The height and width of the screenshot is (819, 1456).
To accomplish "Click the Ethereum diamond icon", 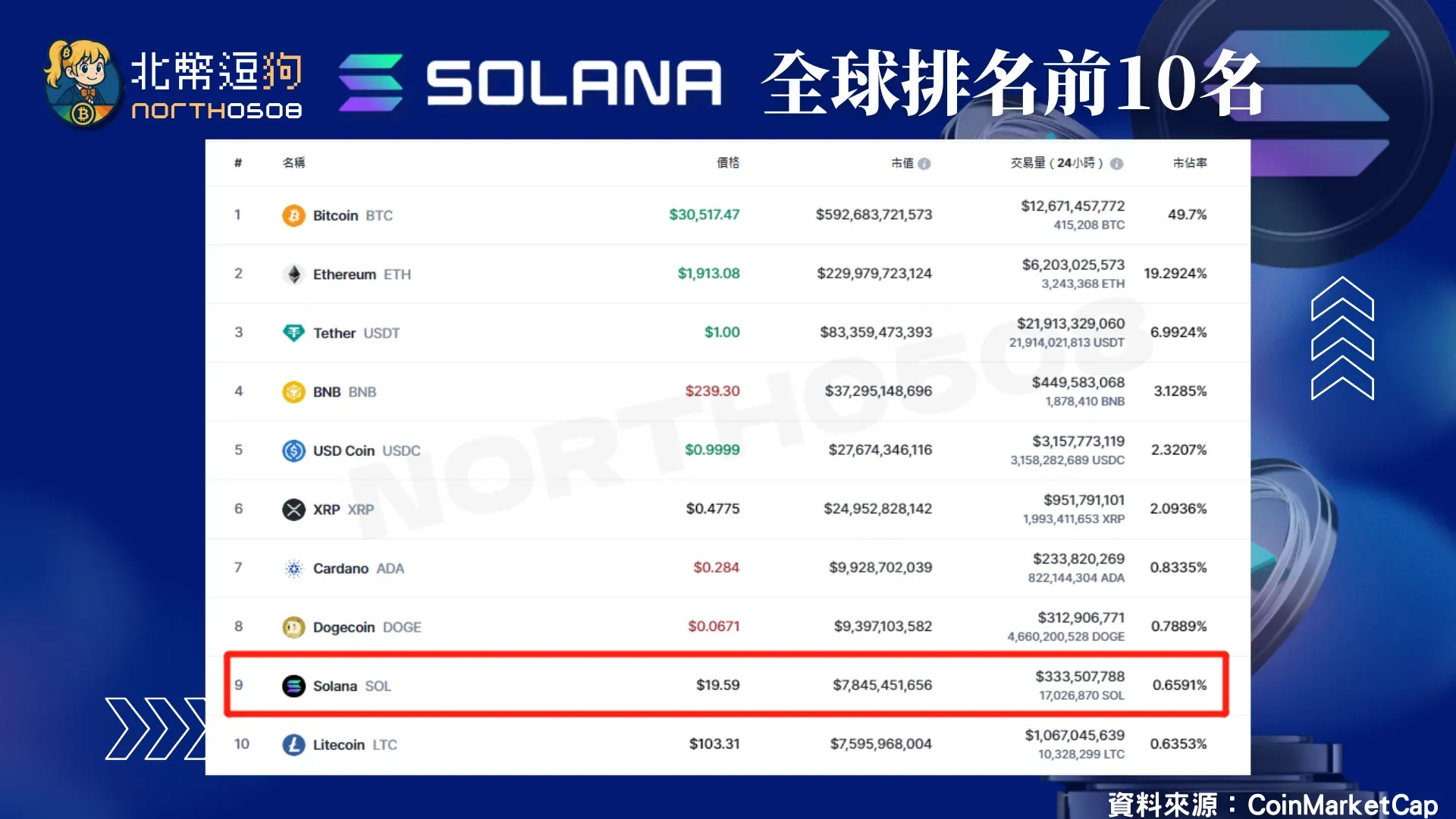I will (x=294, y=274).
